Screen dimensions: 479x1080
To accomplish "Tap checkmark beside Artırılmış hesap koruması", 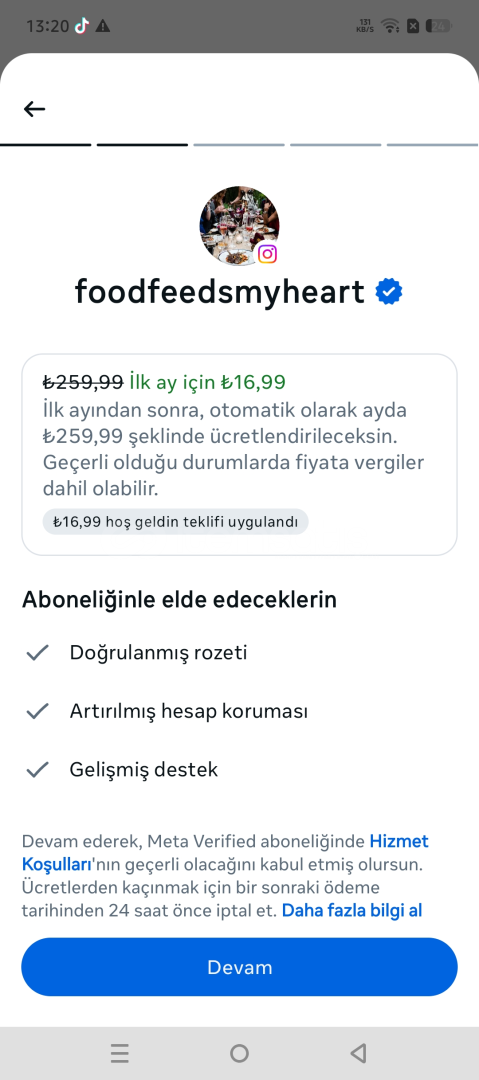I will pos(37,711).
